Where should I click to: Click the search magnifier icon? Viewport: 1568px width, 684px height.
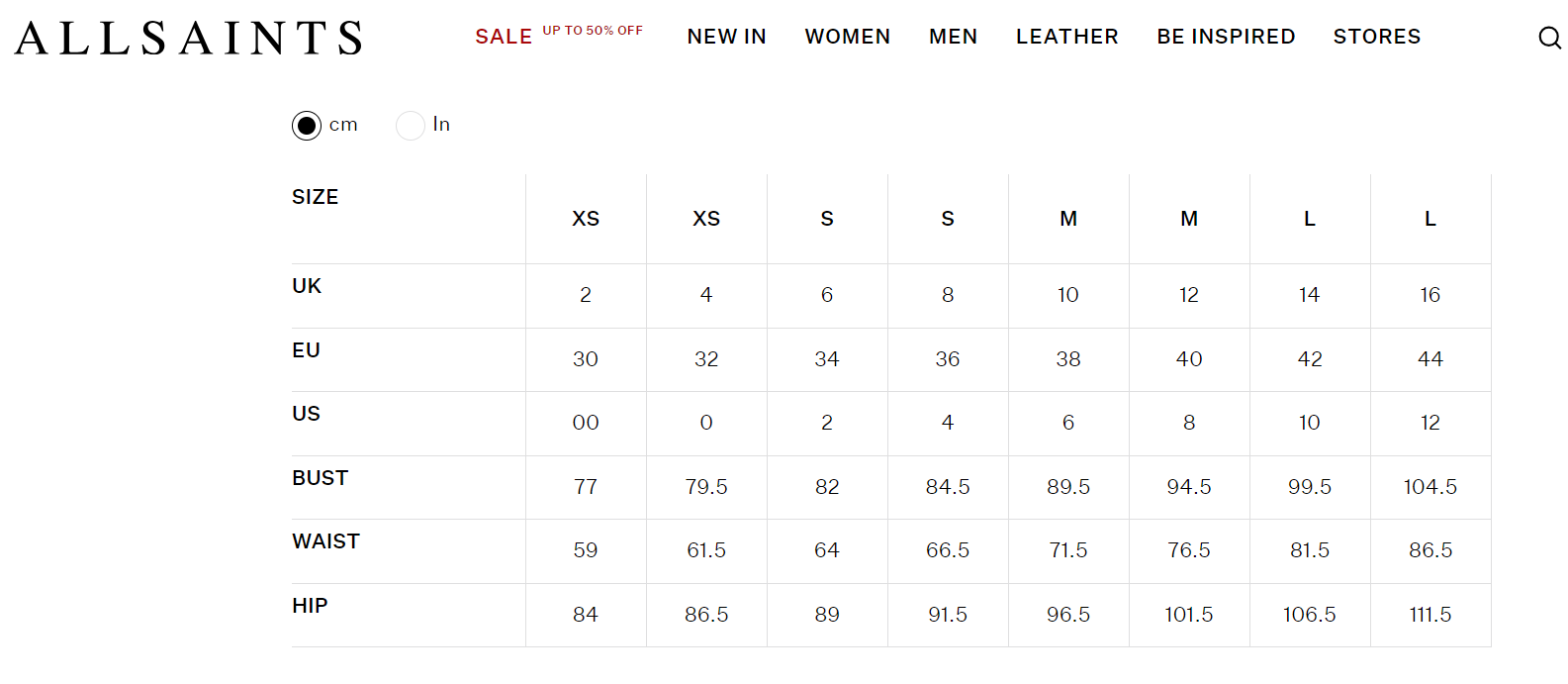pos(1549,38)
